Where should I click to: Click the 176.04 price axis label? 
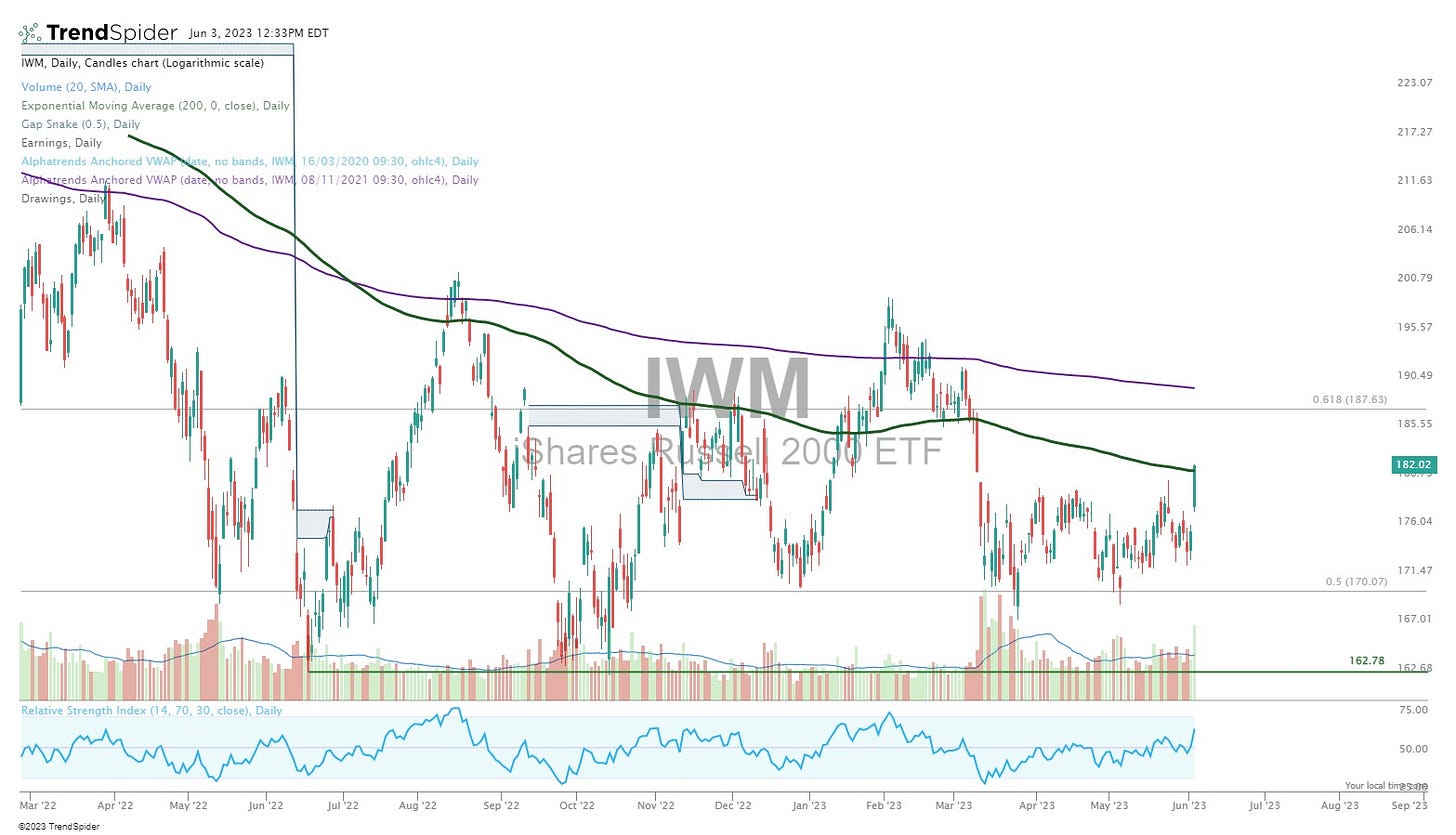point(1415,521)
